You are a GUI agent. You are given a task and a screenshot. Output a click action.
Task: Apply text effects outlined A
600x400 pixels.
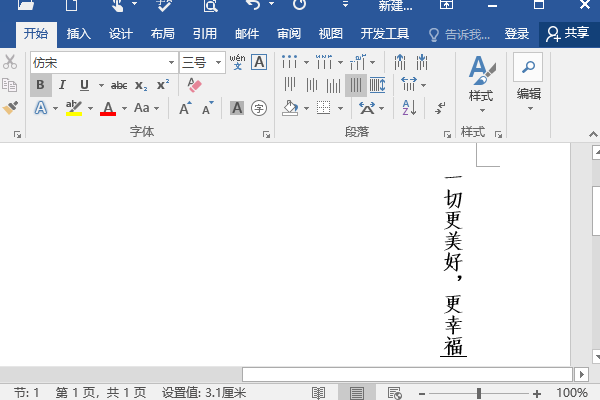(41, 108)
